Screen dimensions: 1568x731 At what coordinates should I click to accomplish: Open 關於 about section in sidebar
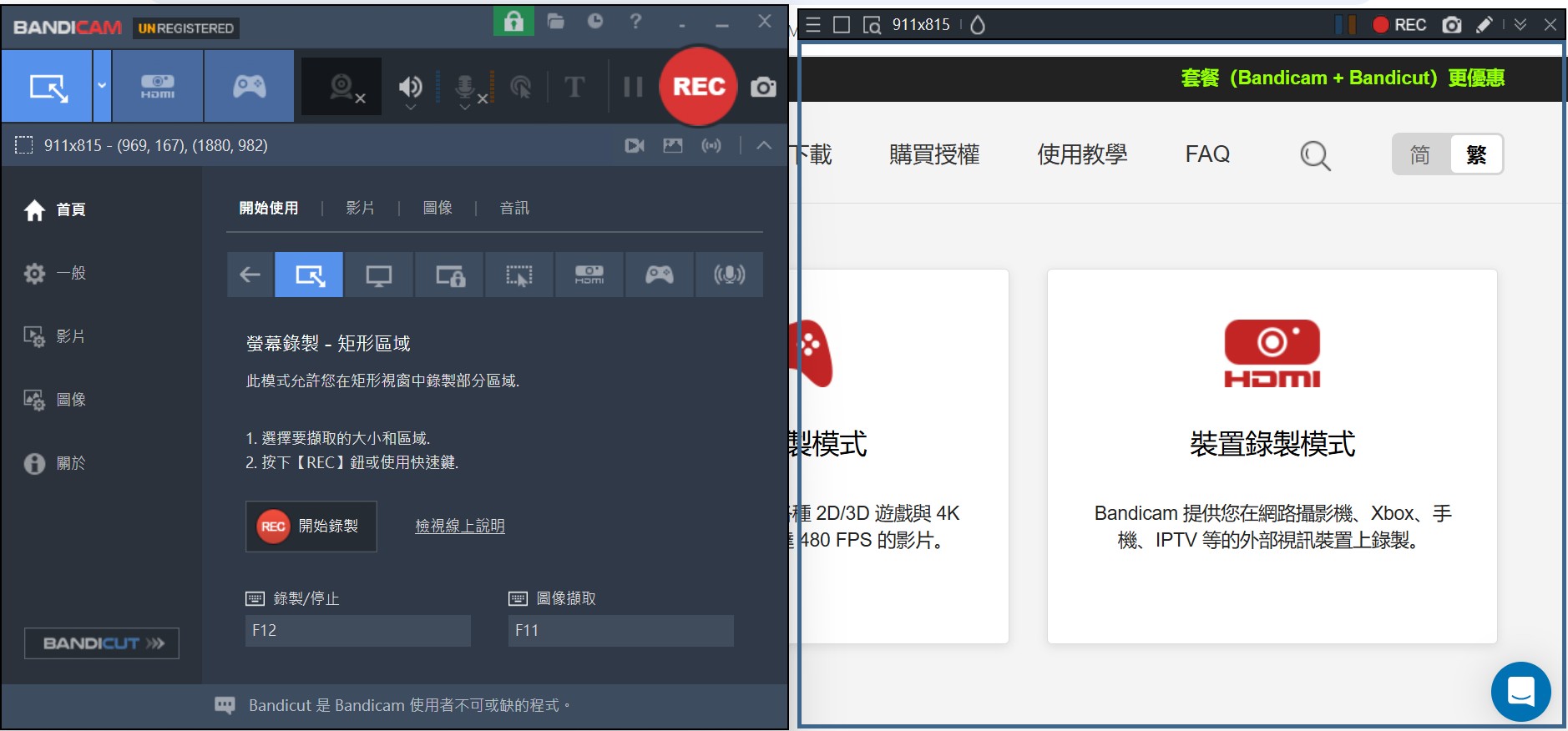coord(55,463)
